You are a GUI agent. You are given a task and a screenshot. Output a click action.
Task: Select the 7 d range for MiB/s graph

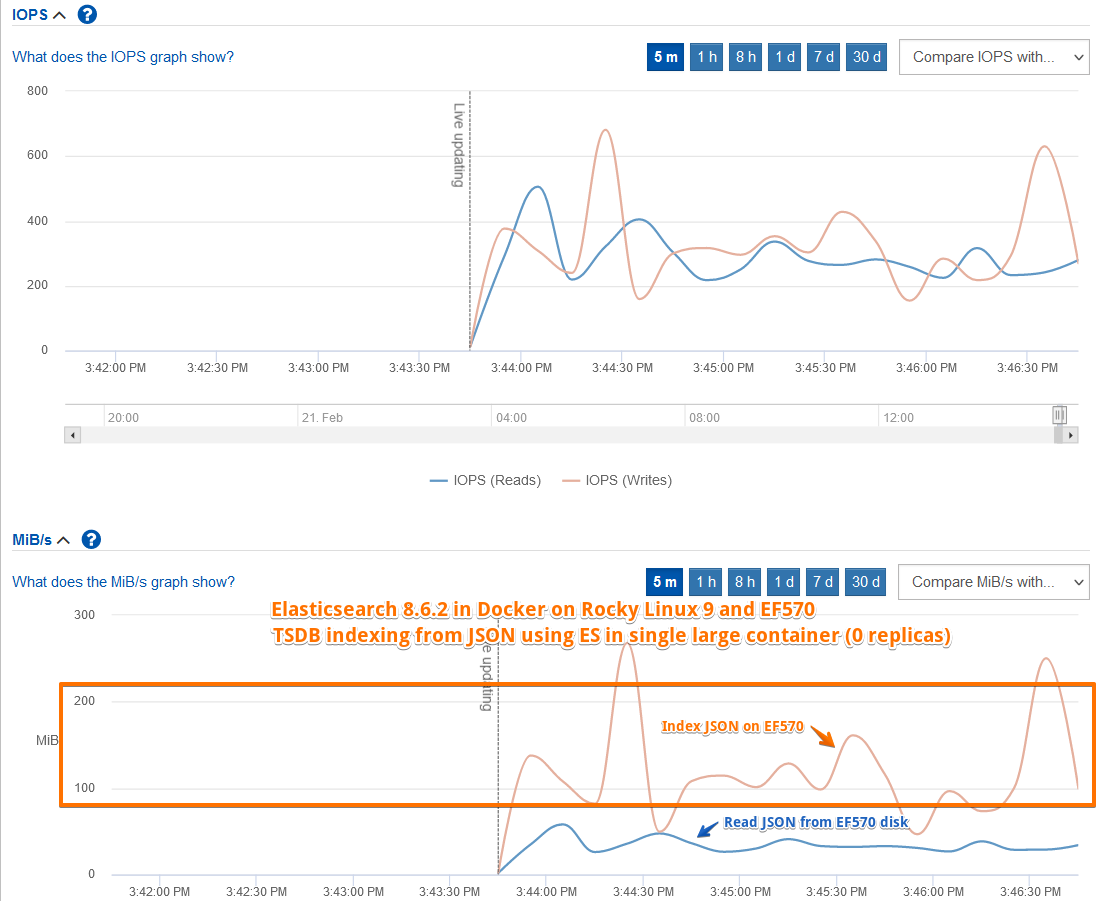pyautogui.click(x=822, y=581)
